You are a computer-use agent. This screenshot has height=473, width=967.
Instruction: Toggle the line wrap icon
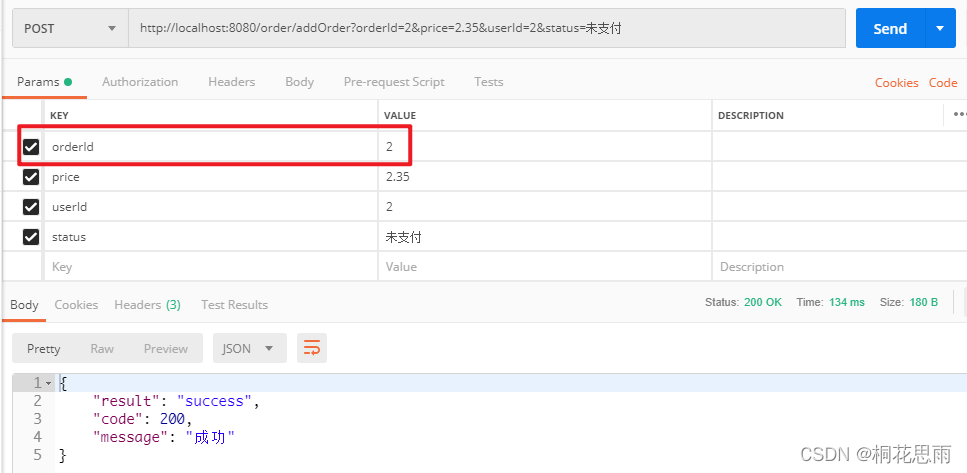point(312,348)
